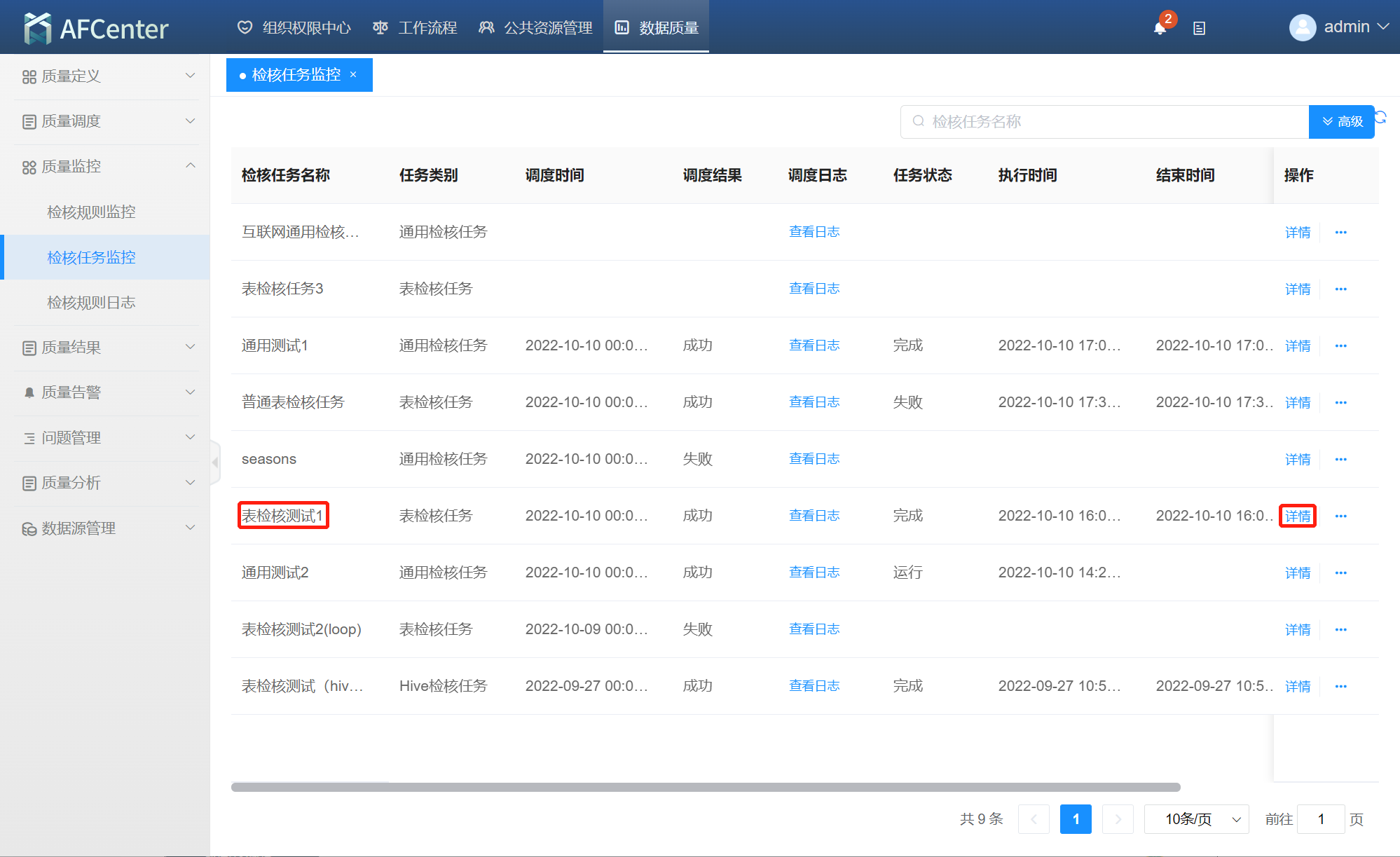1400x857 pixels.
Task: Collapse the sidebar with the left arrow handle
Action: pyautogui.click(x=215, y=462)
